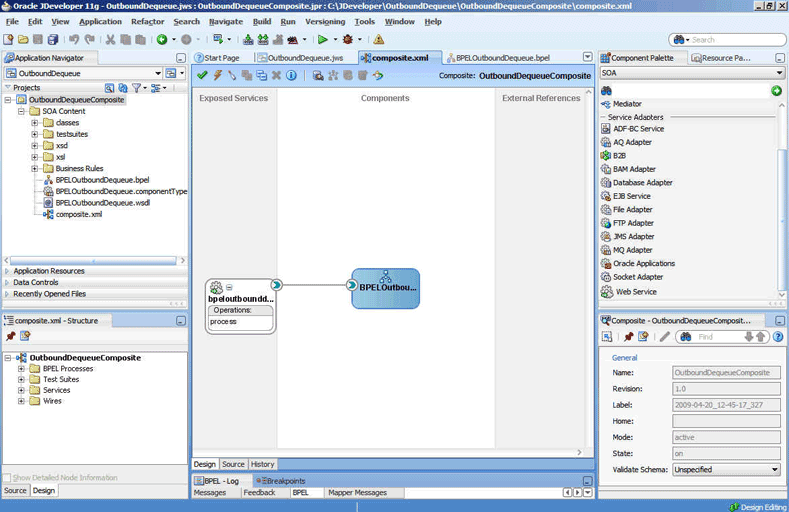789x512 pixels.
Task: Open the OutboundDequeue application dropdown
Action: [158, 73]
